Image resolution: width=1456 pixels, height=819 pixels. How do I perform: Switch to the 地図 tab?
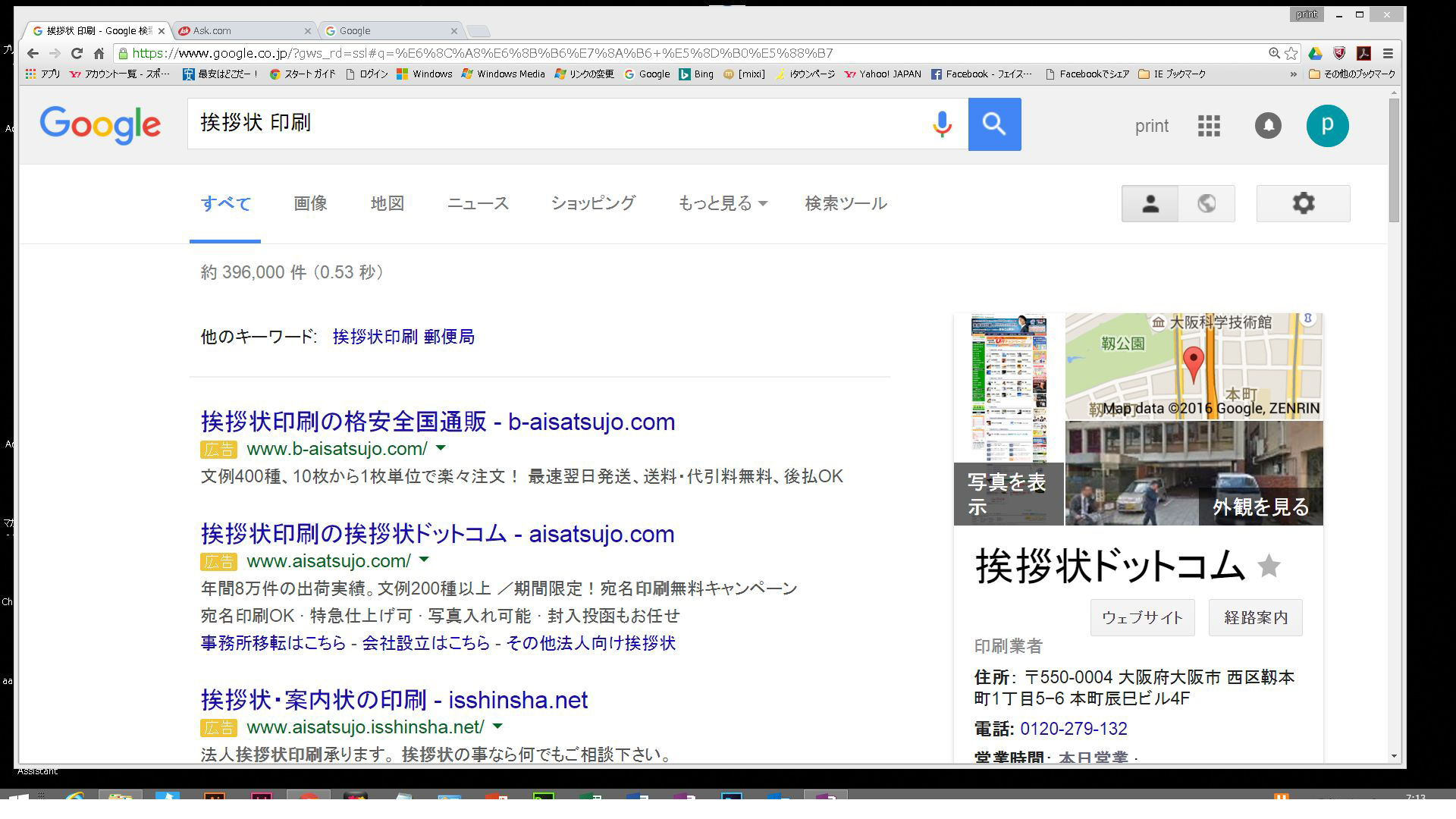coord(388,203)
